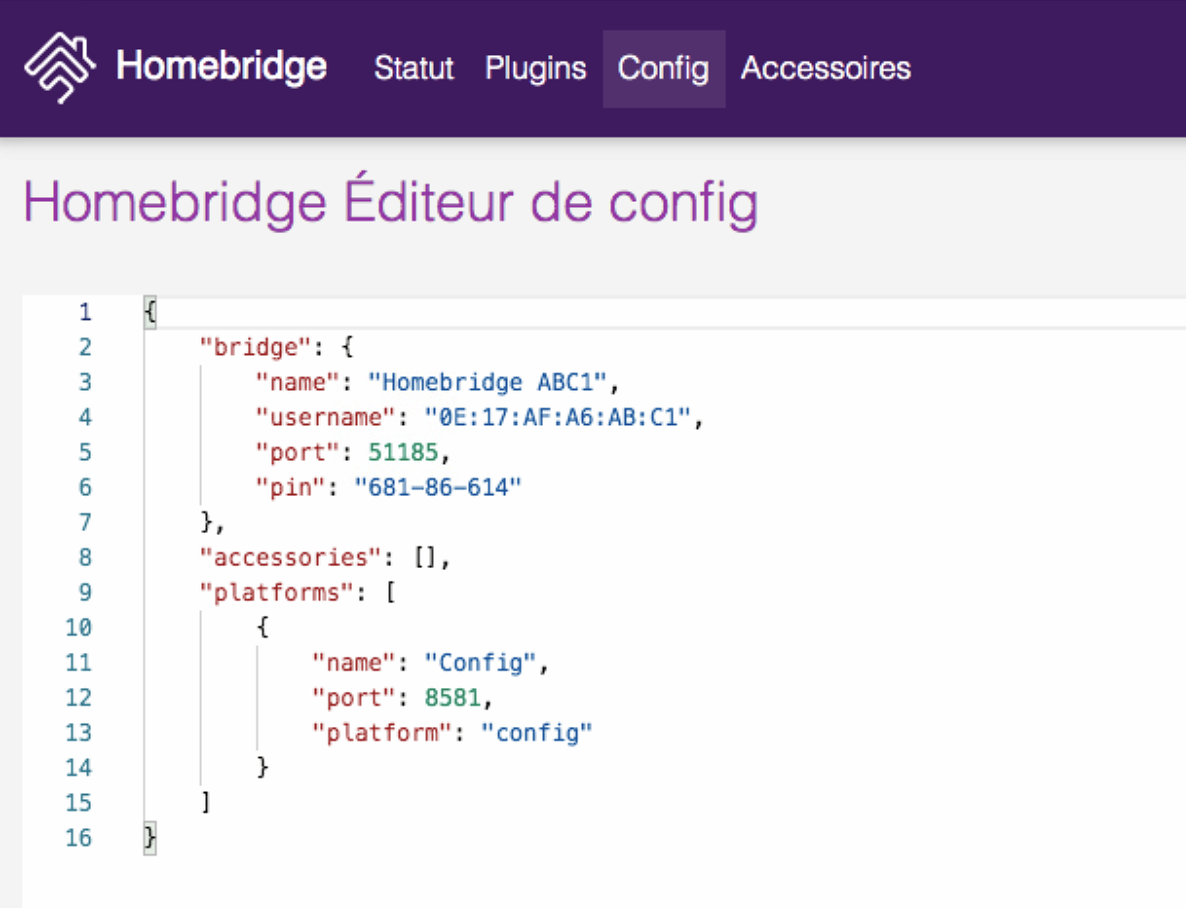Click the Homebridge brand name link
The image size is (1186, 908).
[221, 67]
